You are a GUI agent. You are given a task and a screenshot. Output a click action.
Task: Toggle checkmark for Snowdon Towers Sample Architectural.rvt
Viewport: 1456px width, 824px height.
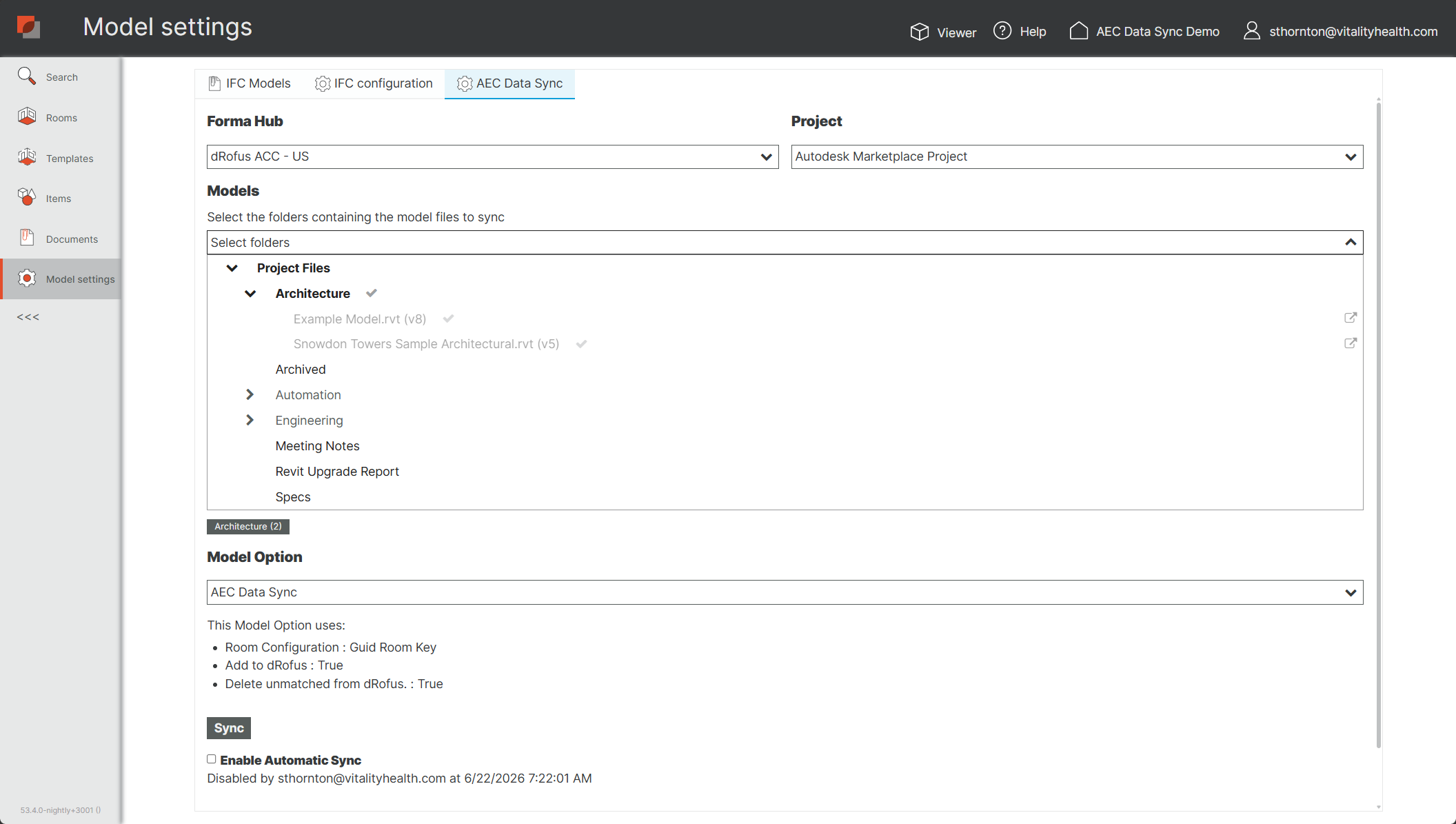pos(581,344)
